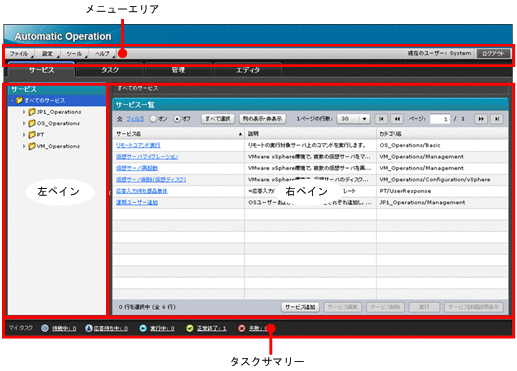
Task: Click the sort arrow in サービス名 header
Action: coord(240,134)
